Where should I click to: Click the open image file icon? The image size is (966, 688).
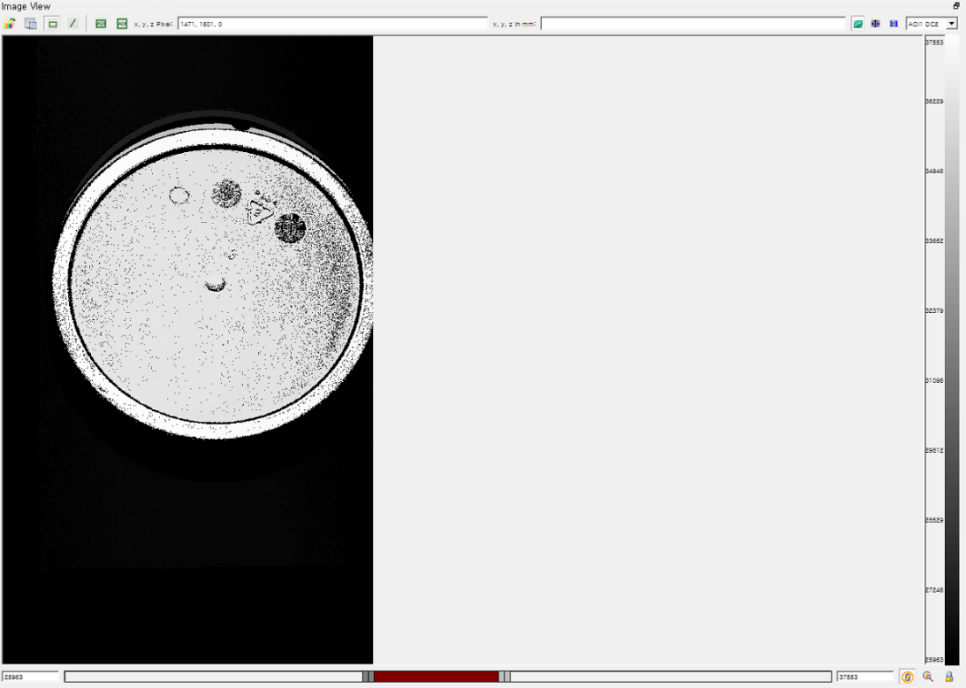[x=10, y=23]
